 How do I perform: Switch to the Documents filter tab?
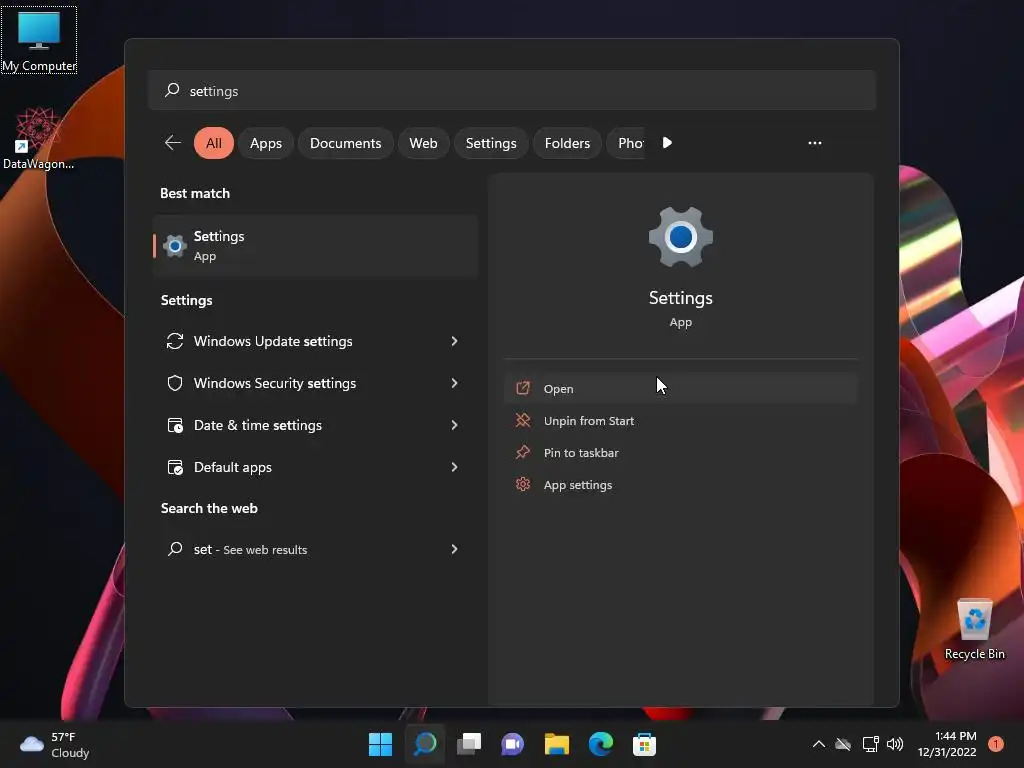tap(345, 143)
